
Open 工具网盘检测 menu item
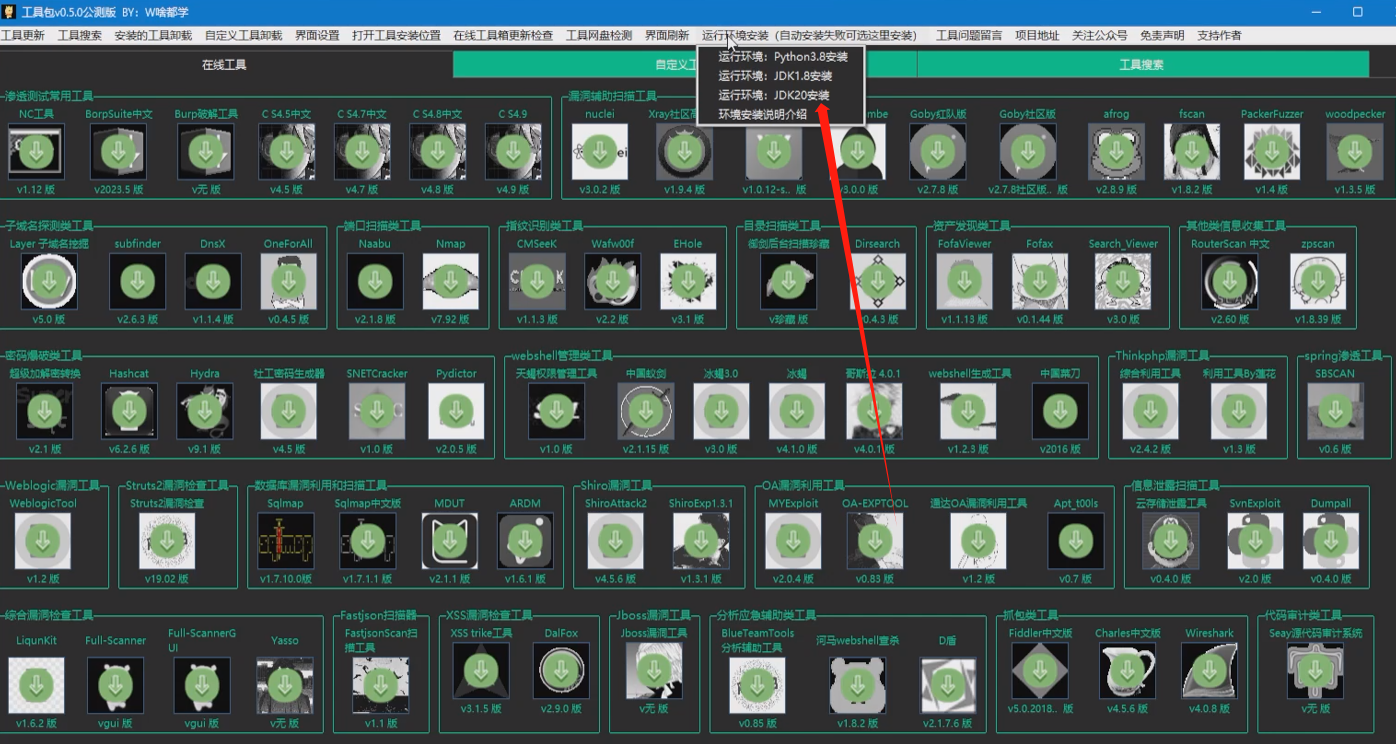click(599, 35)
